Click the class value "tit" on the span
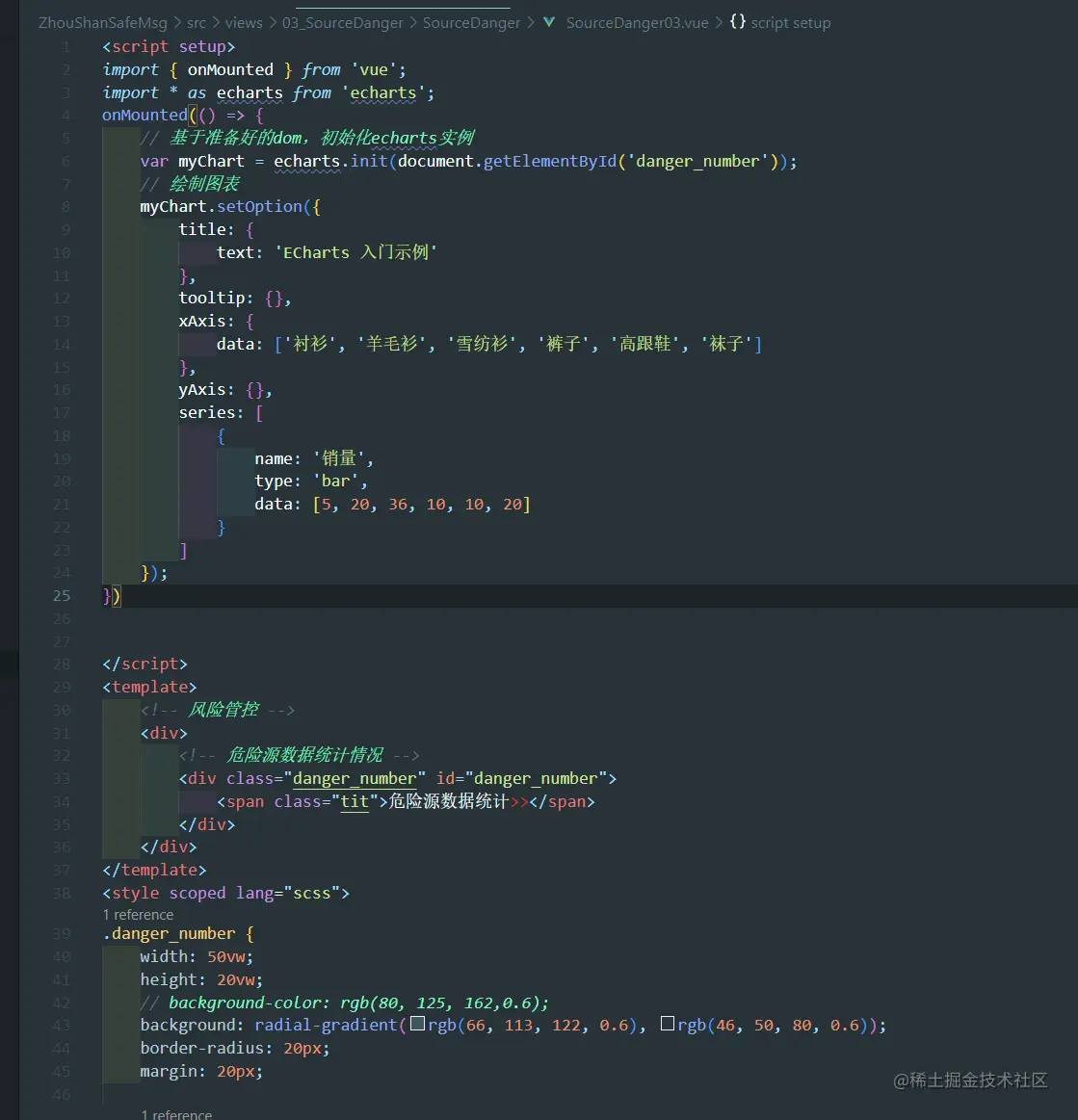This screenshot has width=1078, height=1120. 355,802
